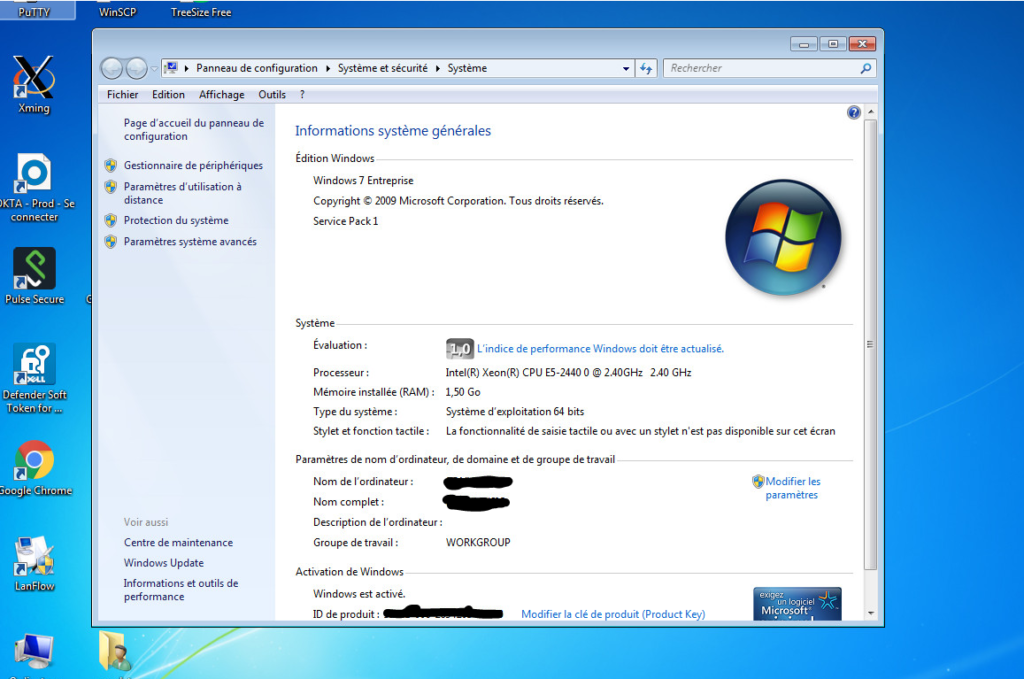This screenshot has width=1024, height=679.
Task: Select the Windows 7 Entreprise text
Action: [x=363, y=180]
